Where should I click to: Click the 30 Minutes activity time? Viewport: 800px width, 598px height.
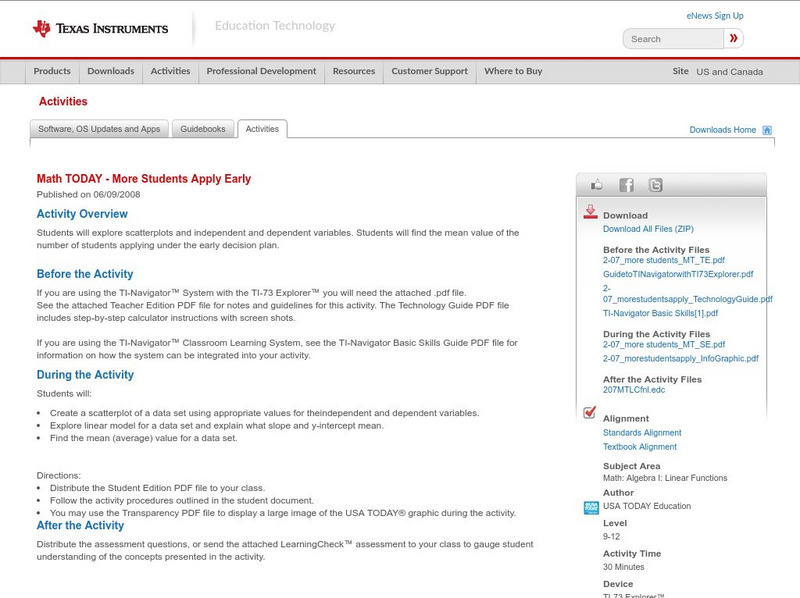point(623,567)
